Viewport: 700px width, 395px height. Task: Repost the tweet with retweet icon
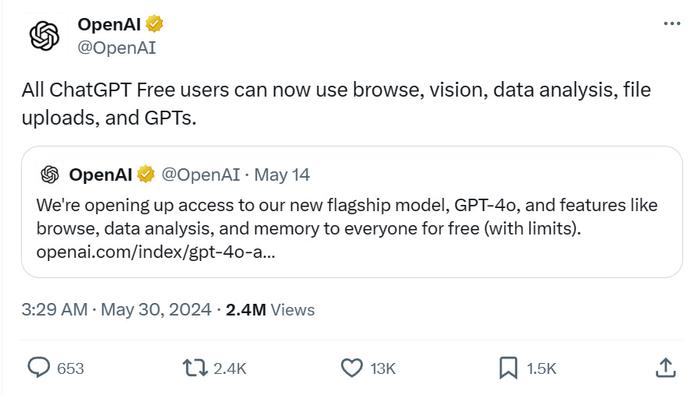195,368
